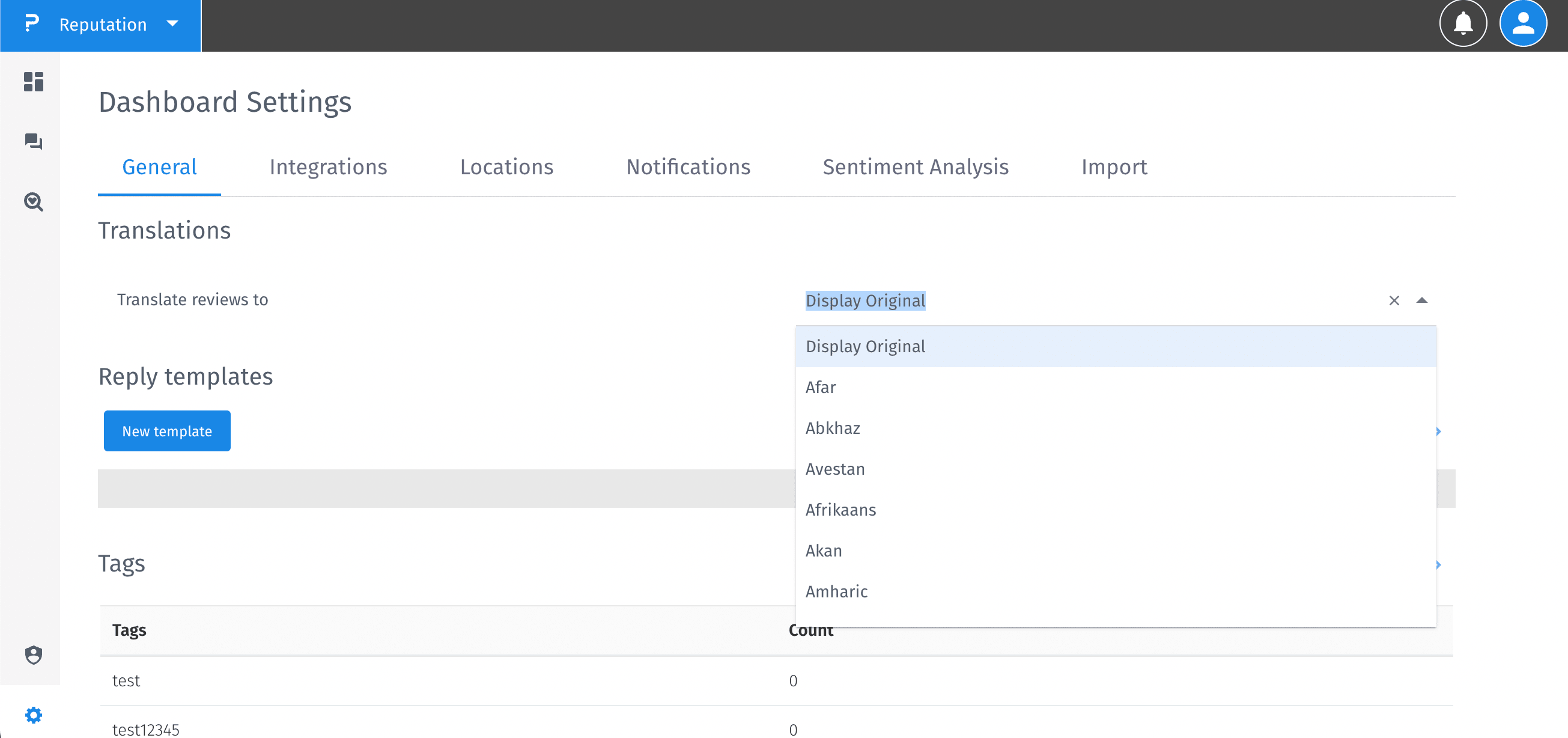Open the reviews conversations sidebar icon
This screenshot has height=738, width=1568.
click(34, 142)
